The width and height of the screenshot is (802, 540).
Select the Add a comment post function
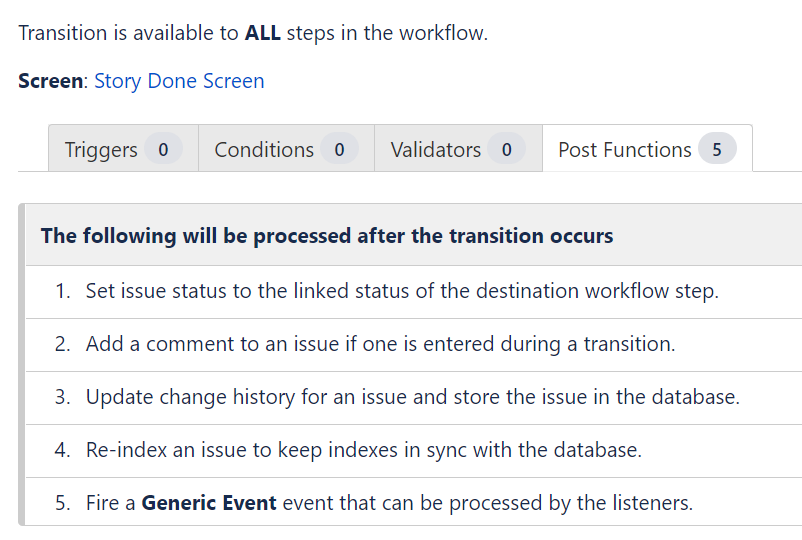(414, 345)
